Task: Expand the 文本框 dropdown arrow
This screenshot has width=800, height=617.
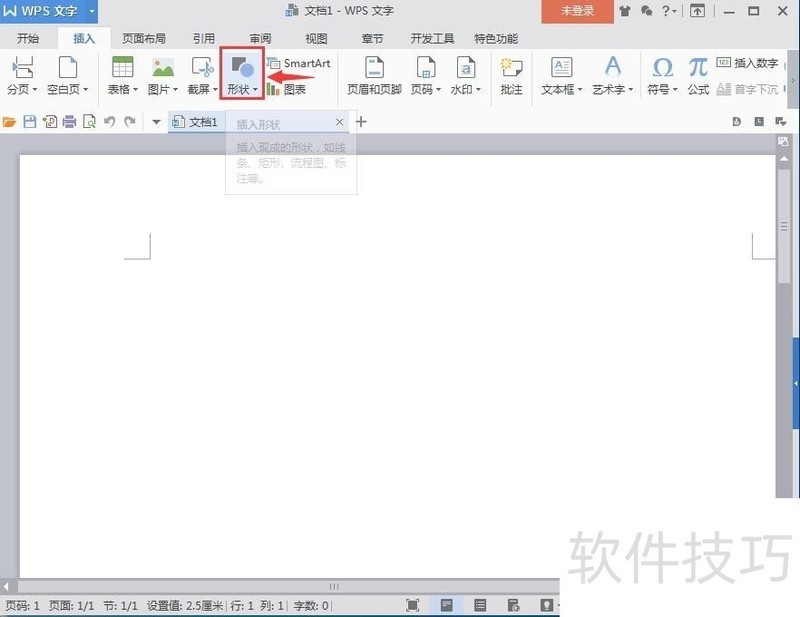Action: pyautogui.click(x=580, y=90)
